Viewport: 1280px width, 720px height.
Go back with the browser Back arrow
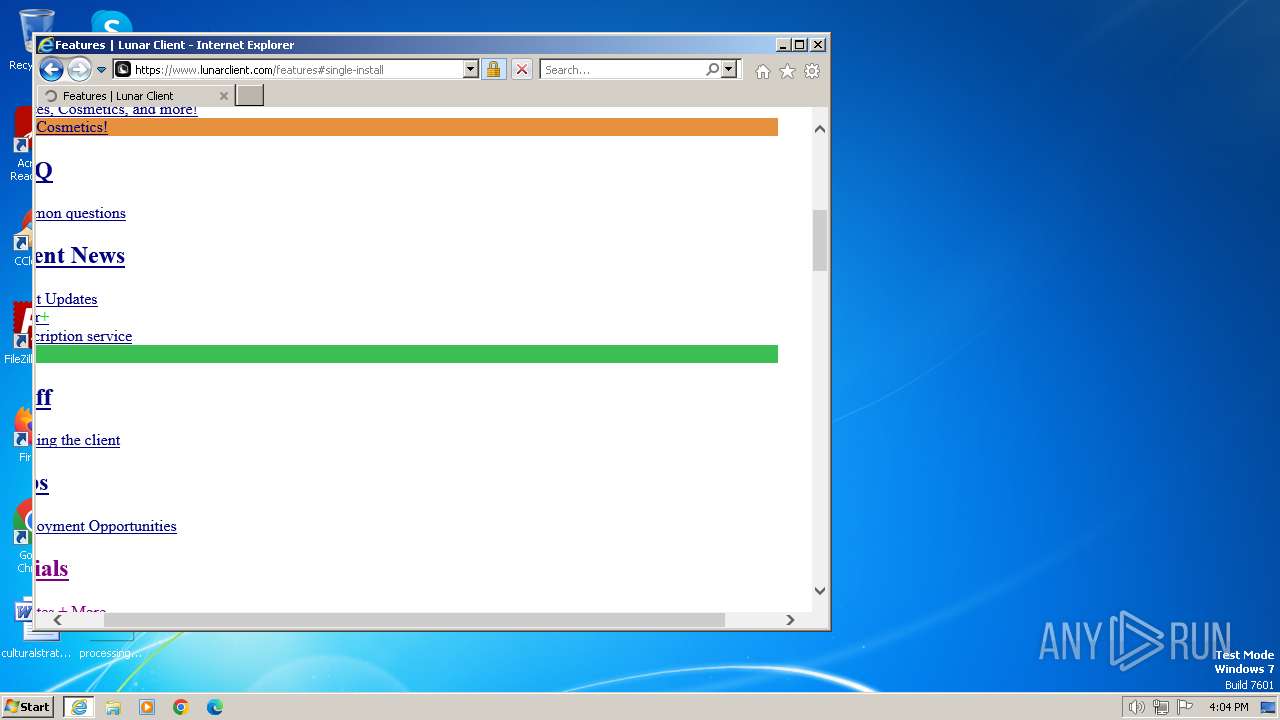[51, 69]
